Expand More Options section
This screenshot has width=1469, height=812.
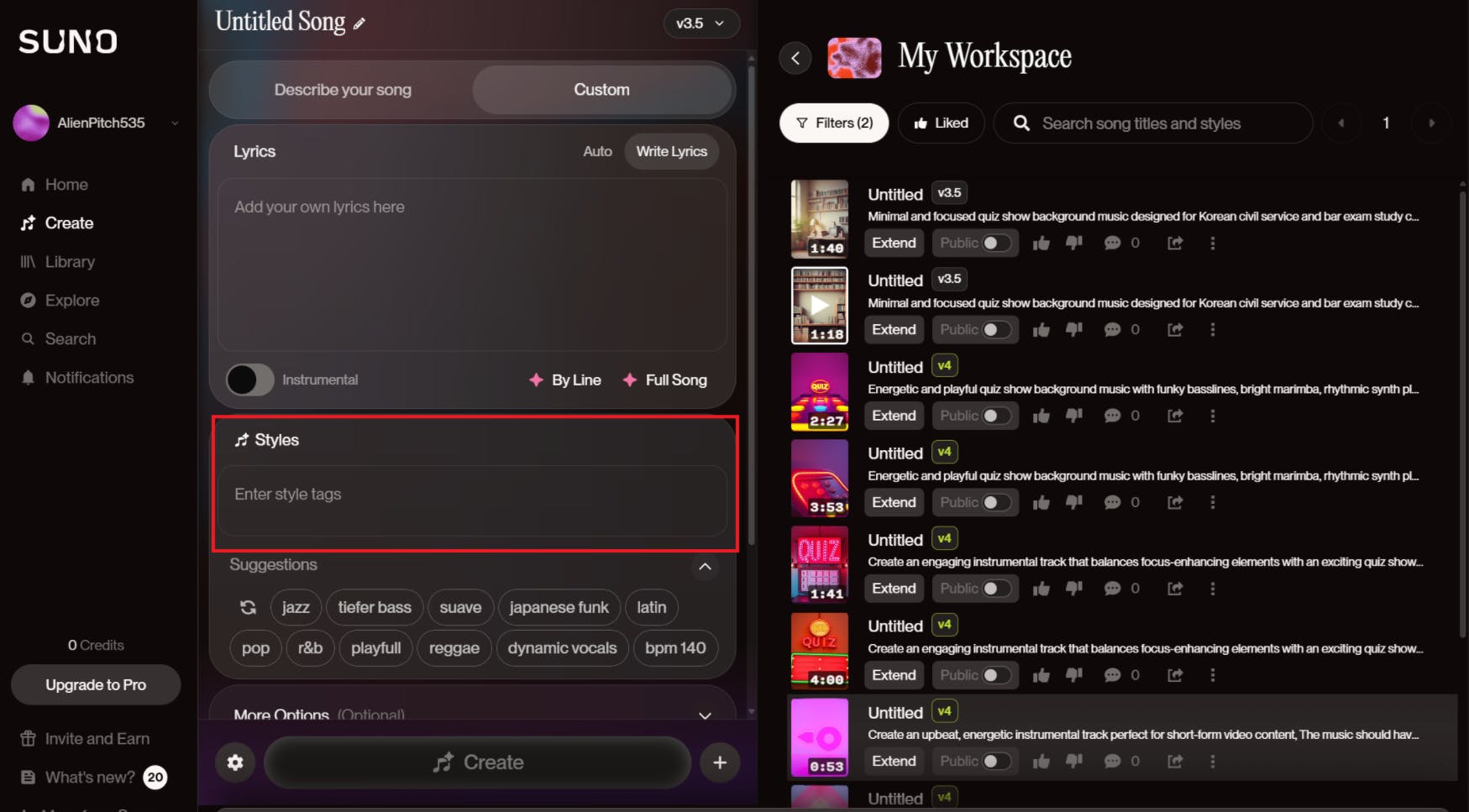tap(705, 715)
